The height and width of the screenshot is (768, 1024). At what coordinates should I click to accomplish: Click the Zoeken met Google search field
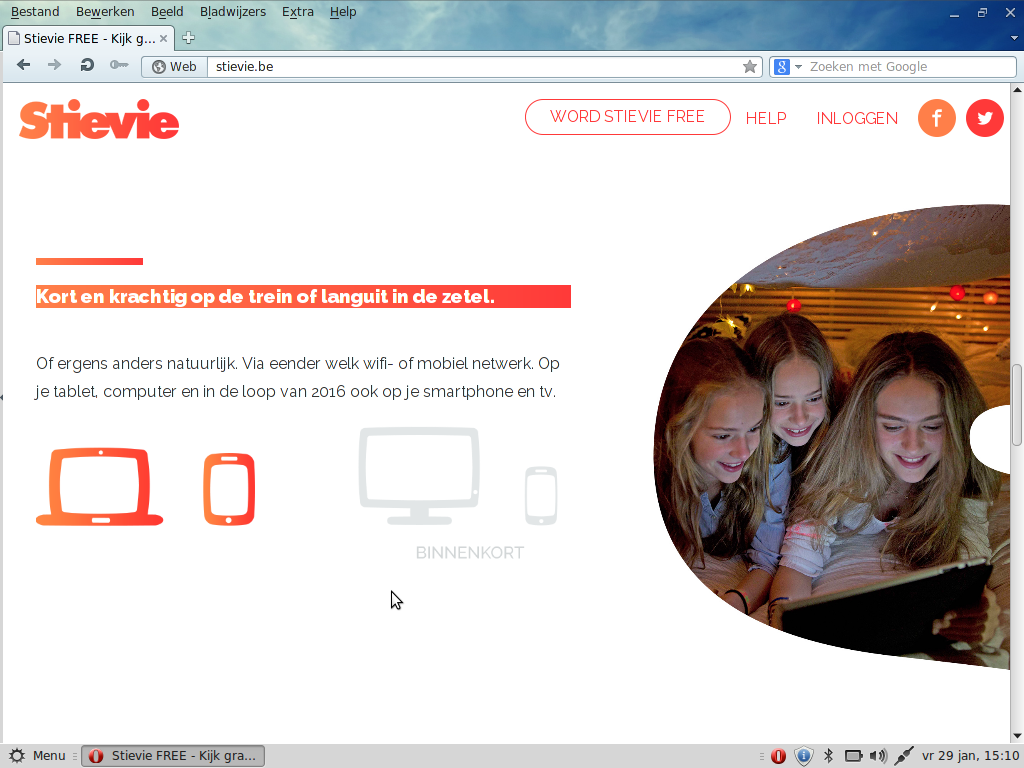point(908,67)
